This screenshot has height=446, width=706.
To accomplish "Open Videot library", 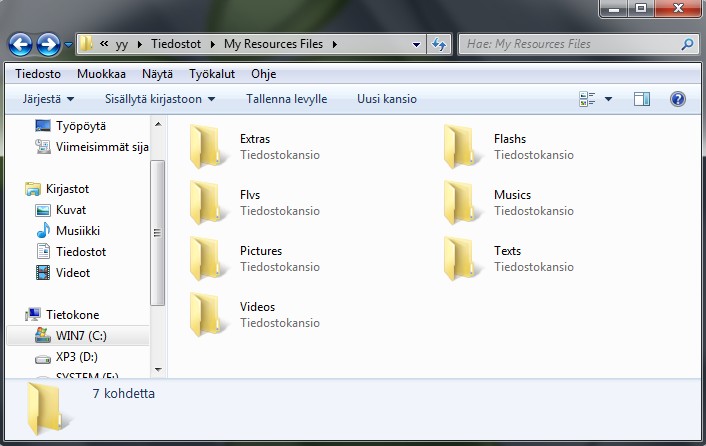I will click(72, 273).
